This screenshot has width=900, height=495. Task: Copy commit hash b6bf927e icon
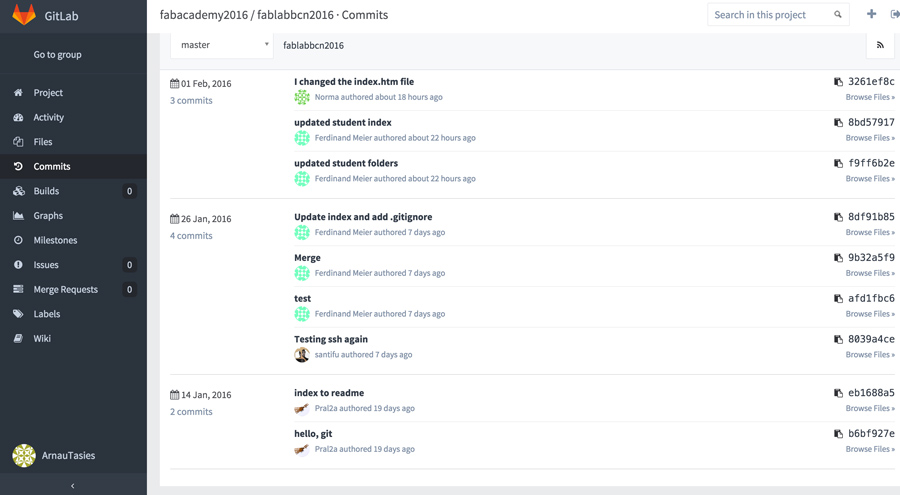click(x=838, y=434)
